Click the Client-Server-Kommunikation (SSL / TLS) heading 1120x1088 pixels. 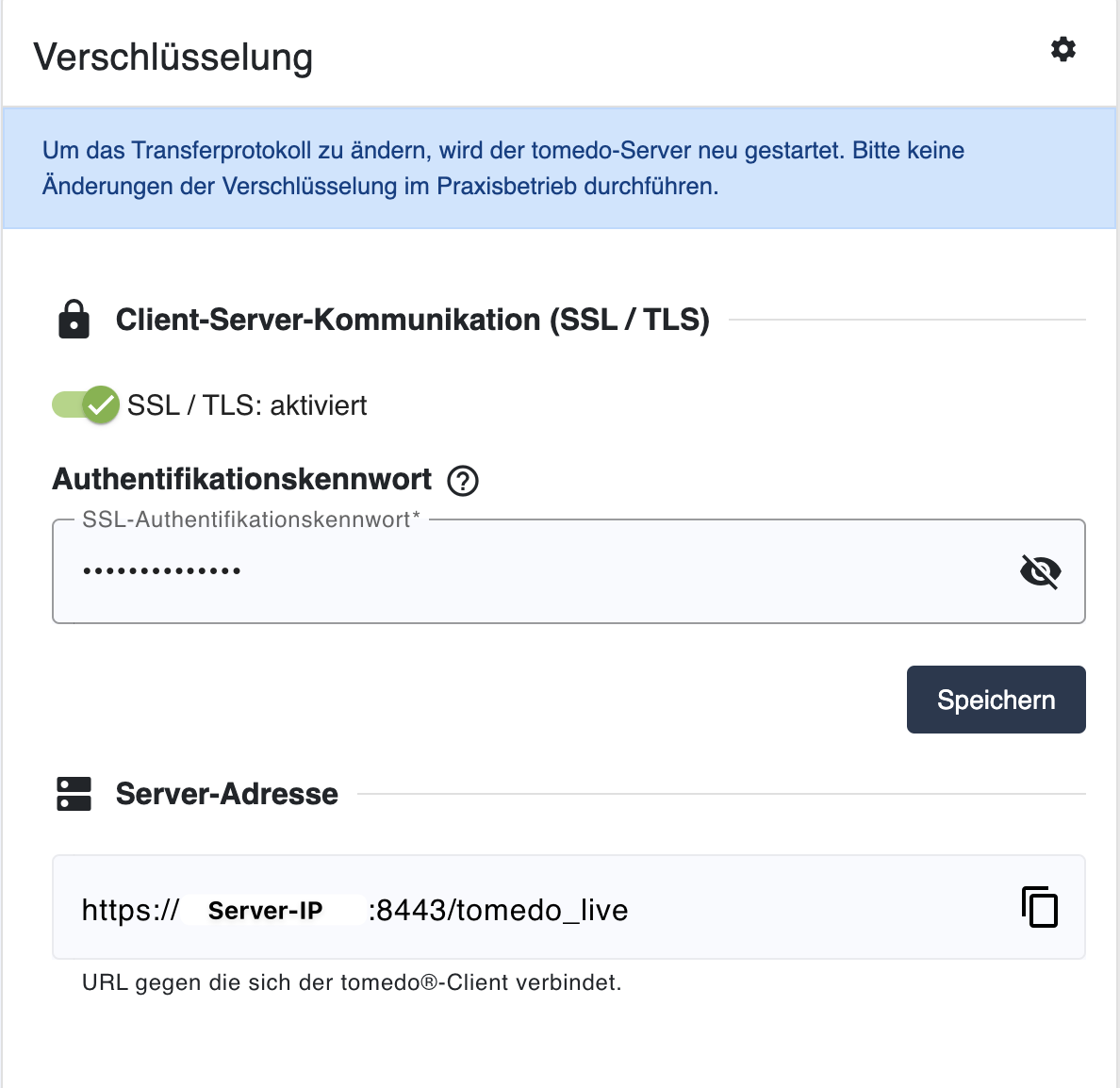[412, 320]
